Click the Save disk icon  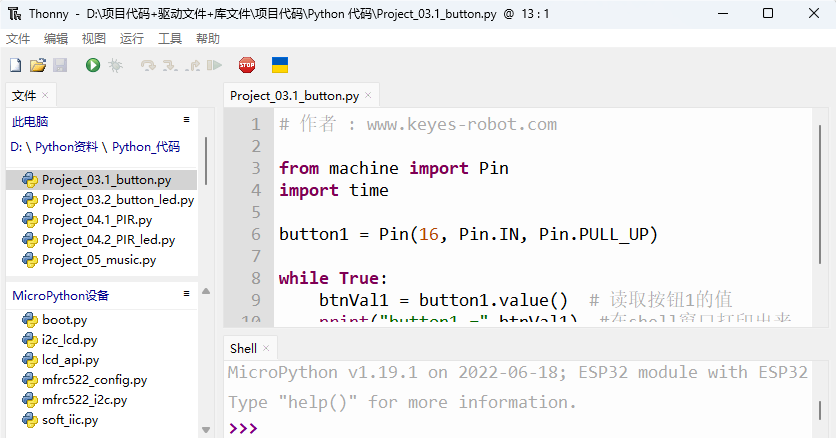(x=60, y=65)
